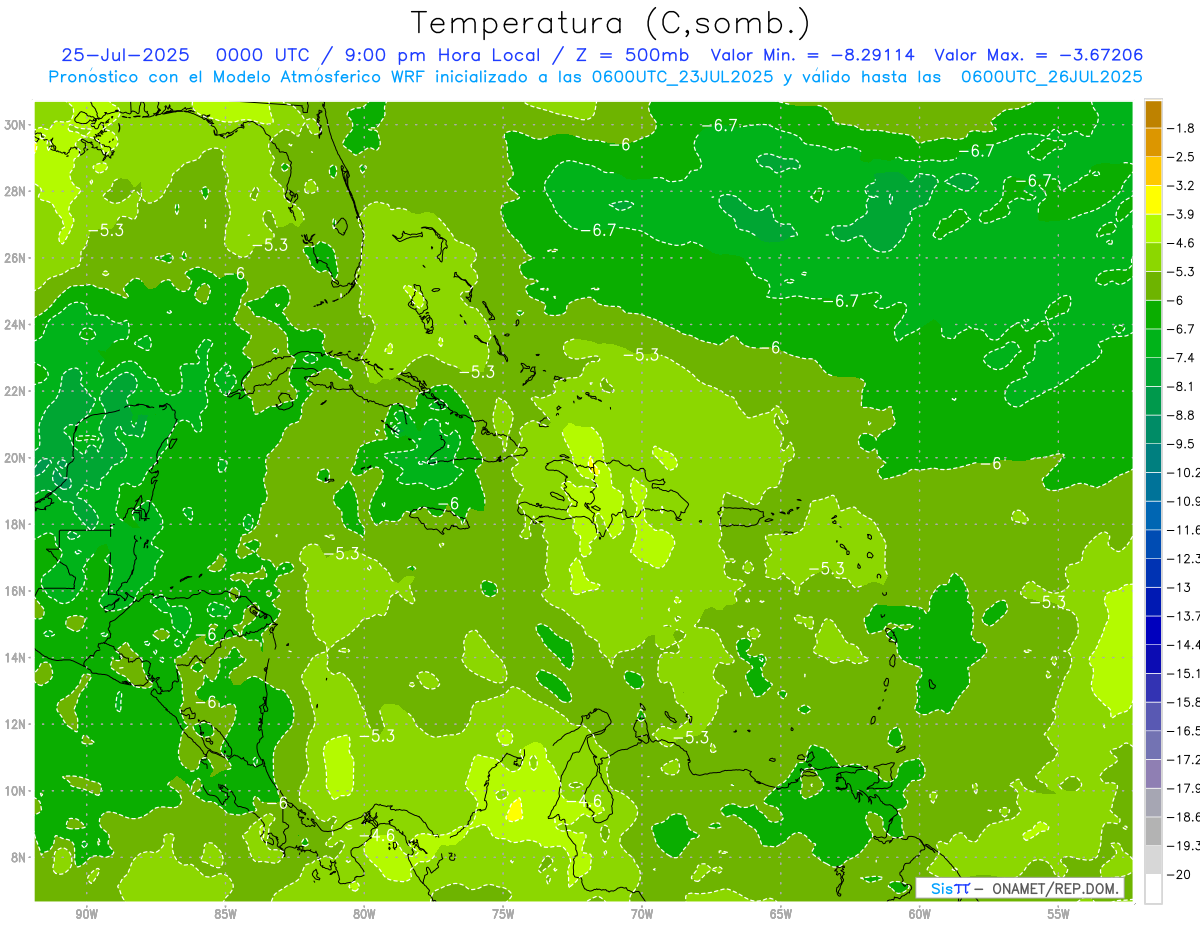
Task: Click the legend value "-7.4"
Action: coord(1183,358)
